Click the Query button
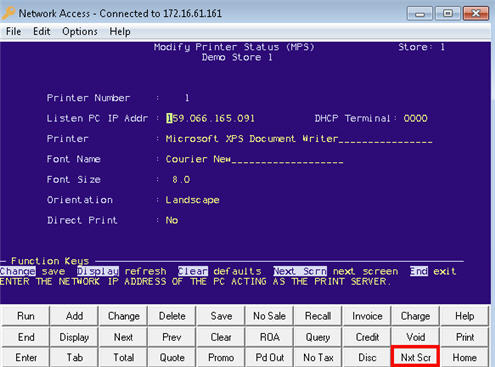The width and height of the screenshot is (495, 367). point(318,337)
